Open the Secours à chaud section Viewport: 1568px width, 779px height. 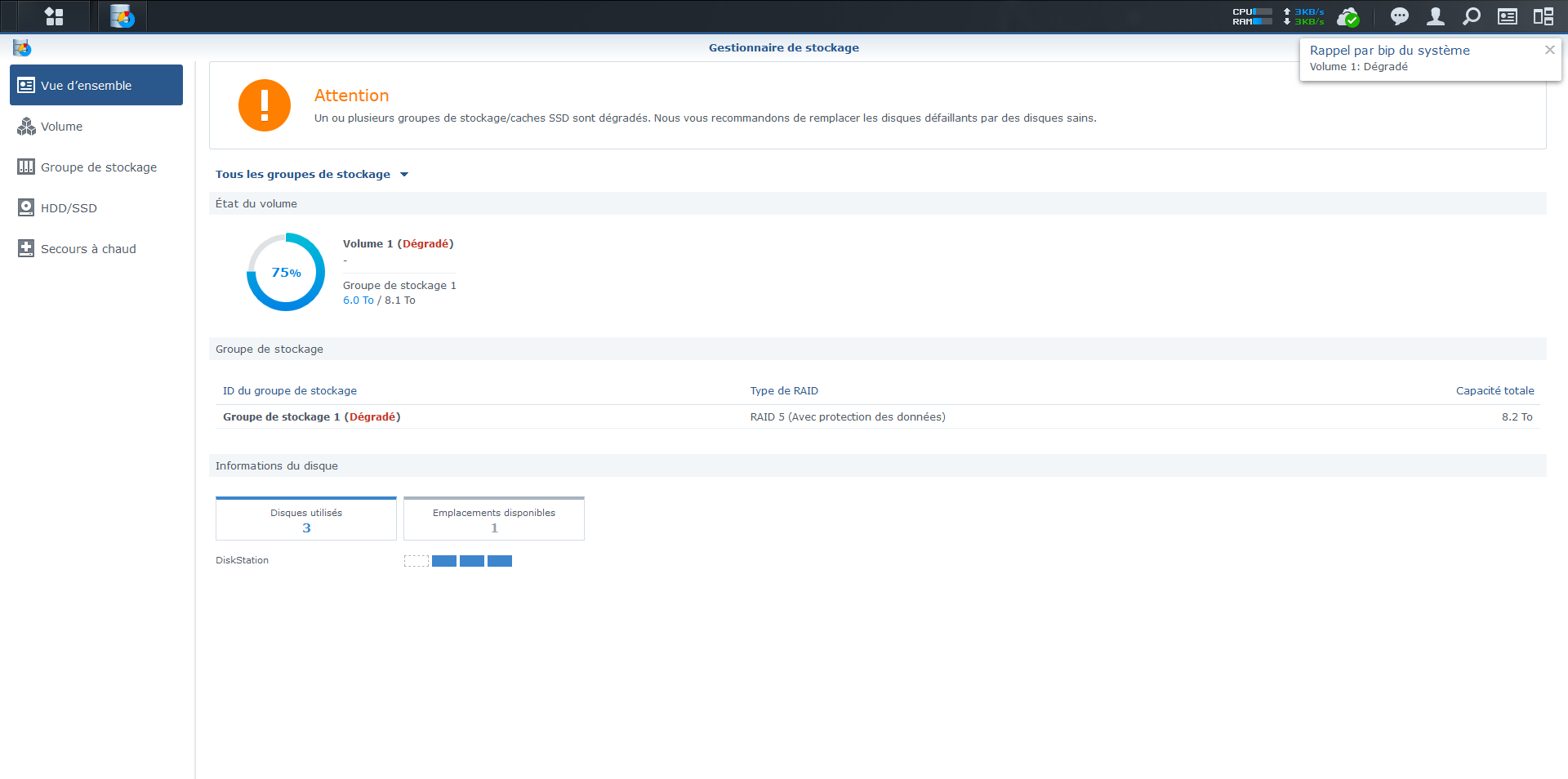tap(96, 248)
